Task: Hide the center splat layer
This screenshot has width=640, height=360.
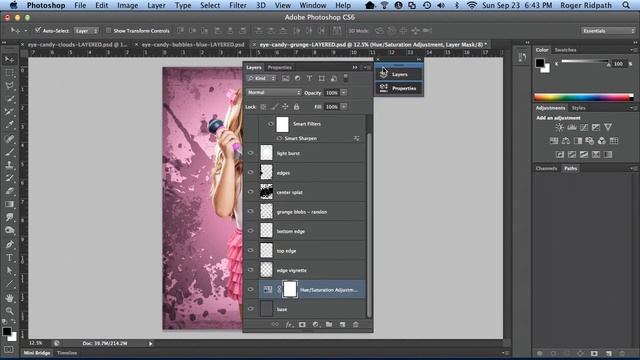Action: [x=251, y=192]
